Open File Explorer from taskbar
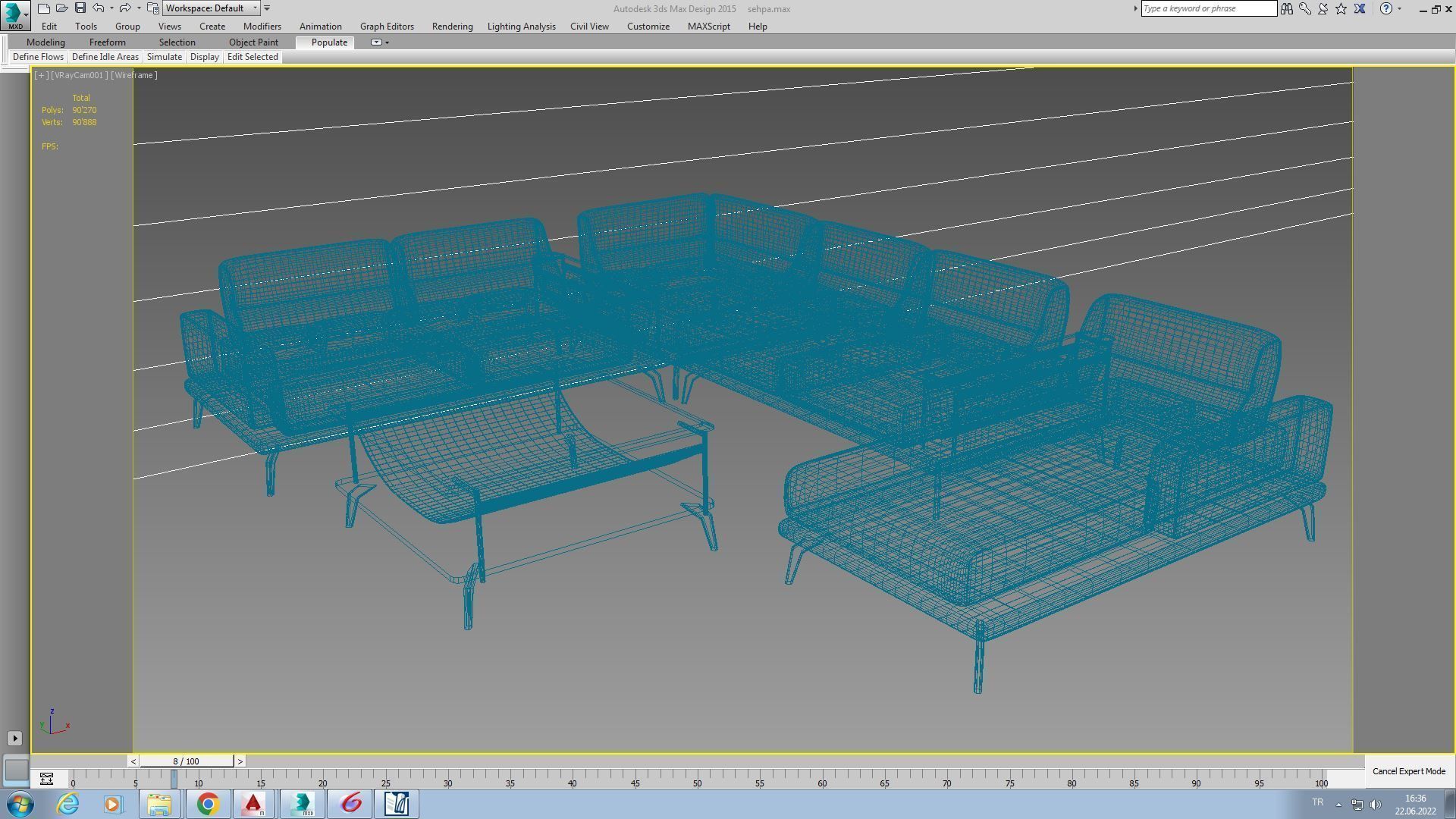Image resolution: width=1456 pixels, height=819 pixels. tap(159, 804)
